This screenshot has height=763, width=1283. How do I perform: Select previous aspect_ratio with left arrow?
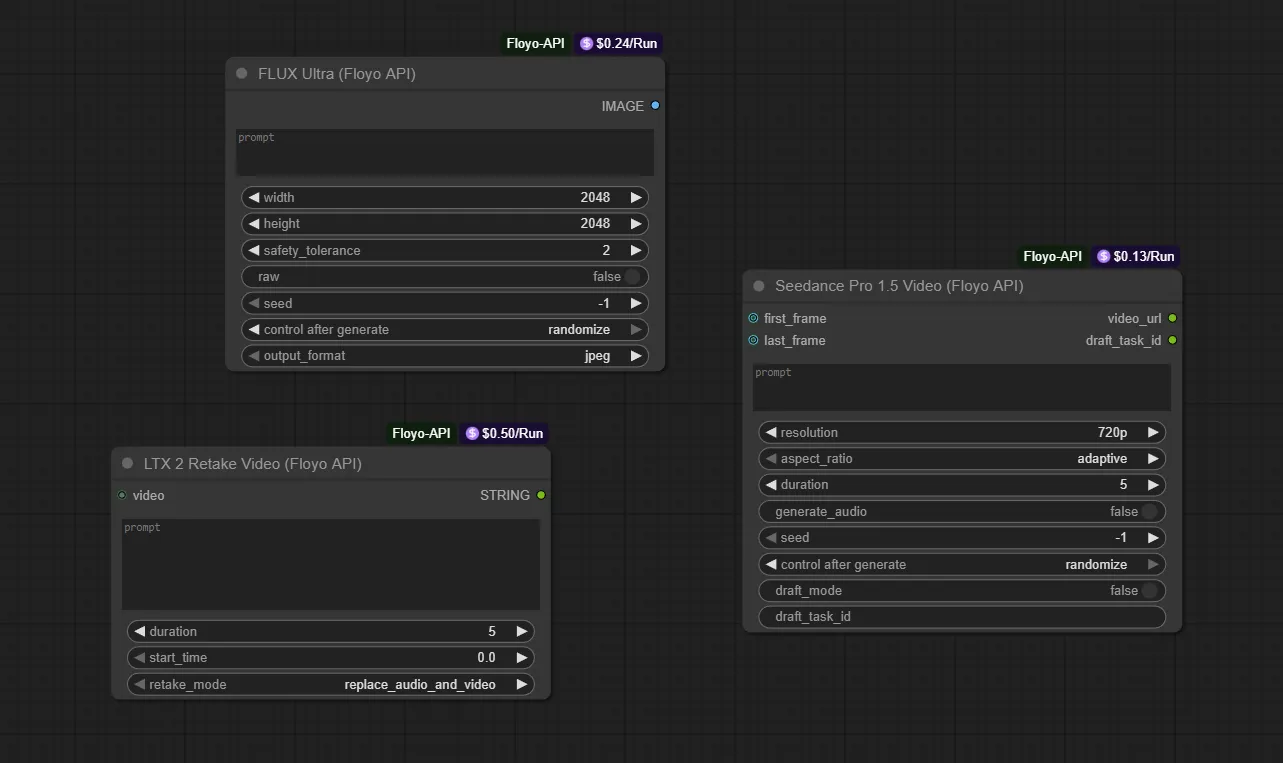771,458
